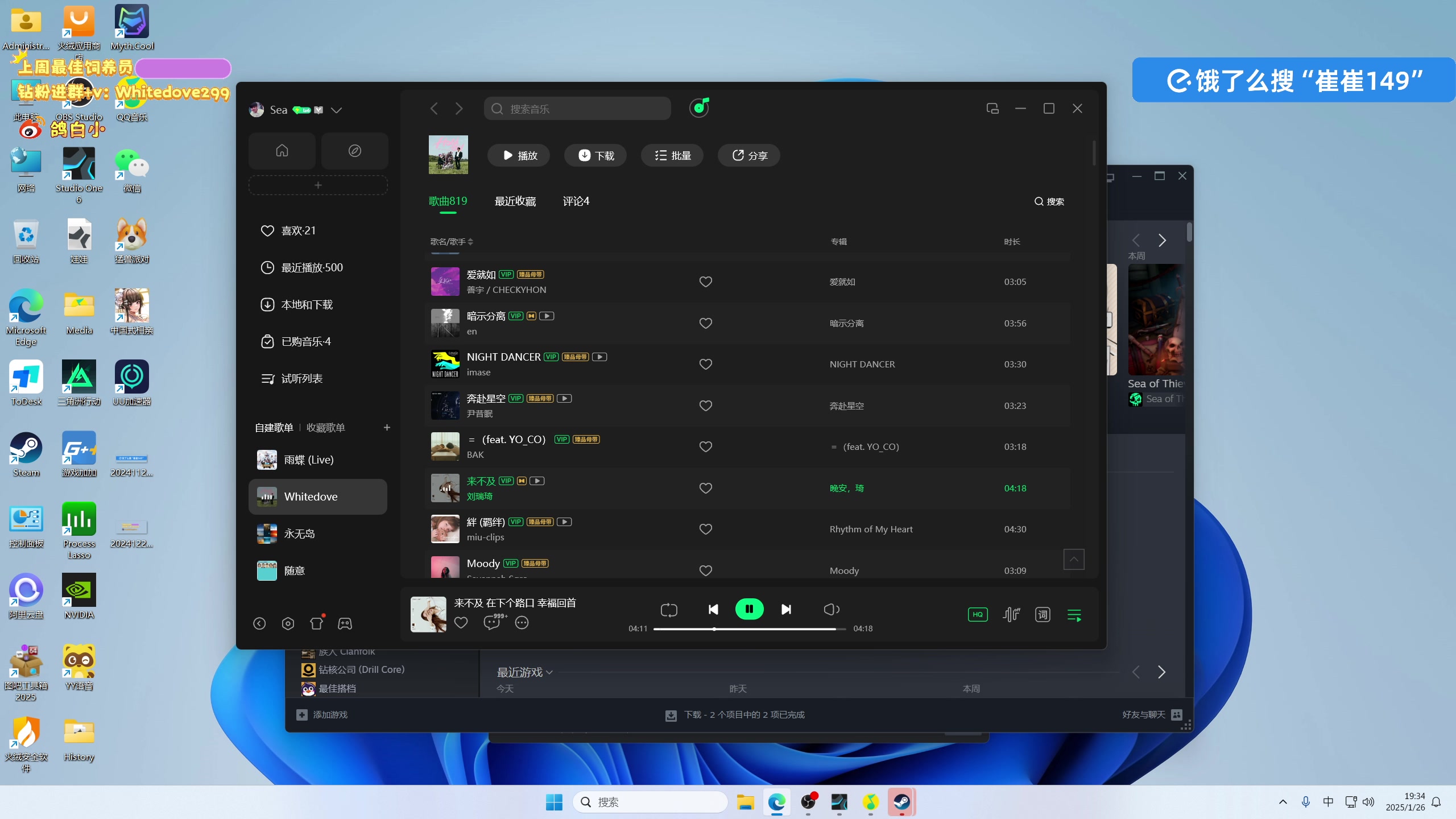Select the 自建歌单 tab
1456x819 pixels.
274,428
